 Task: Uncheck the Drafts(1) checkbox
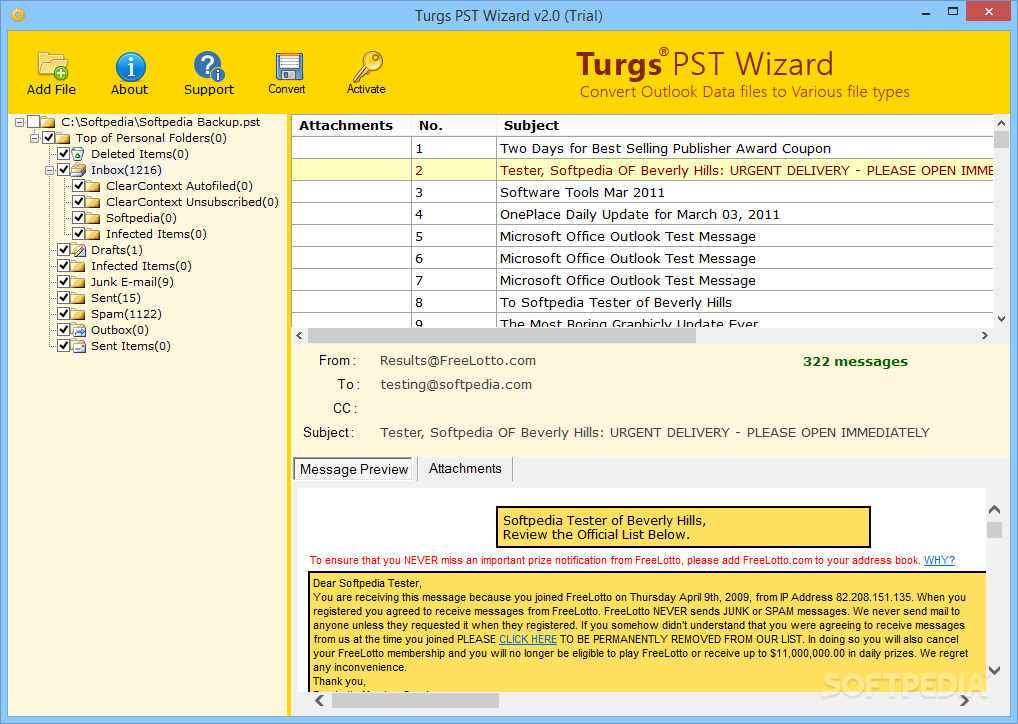pos(64,250)
